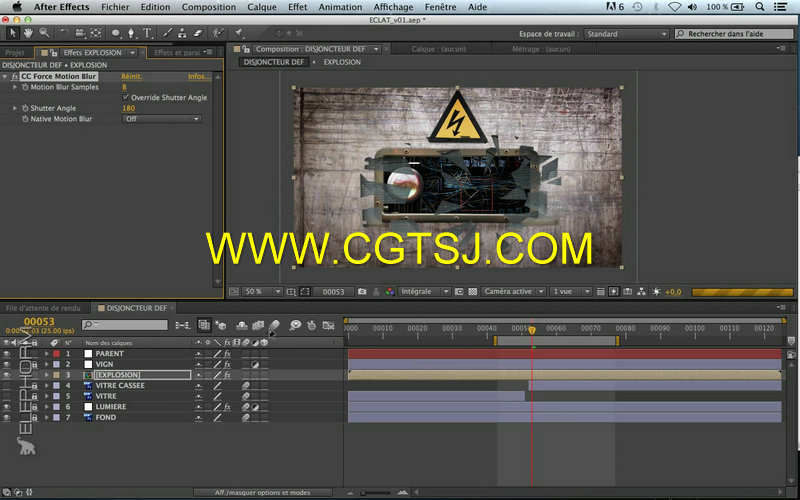Select the Pan Behind anchor tool
The image size is (800, 500).
pyautogui.click(x=96, y=33)
